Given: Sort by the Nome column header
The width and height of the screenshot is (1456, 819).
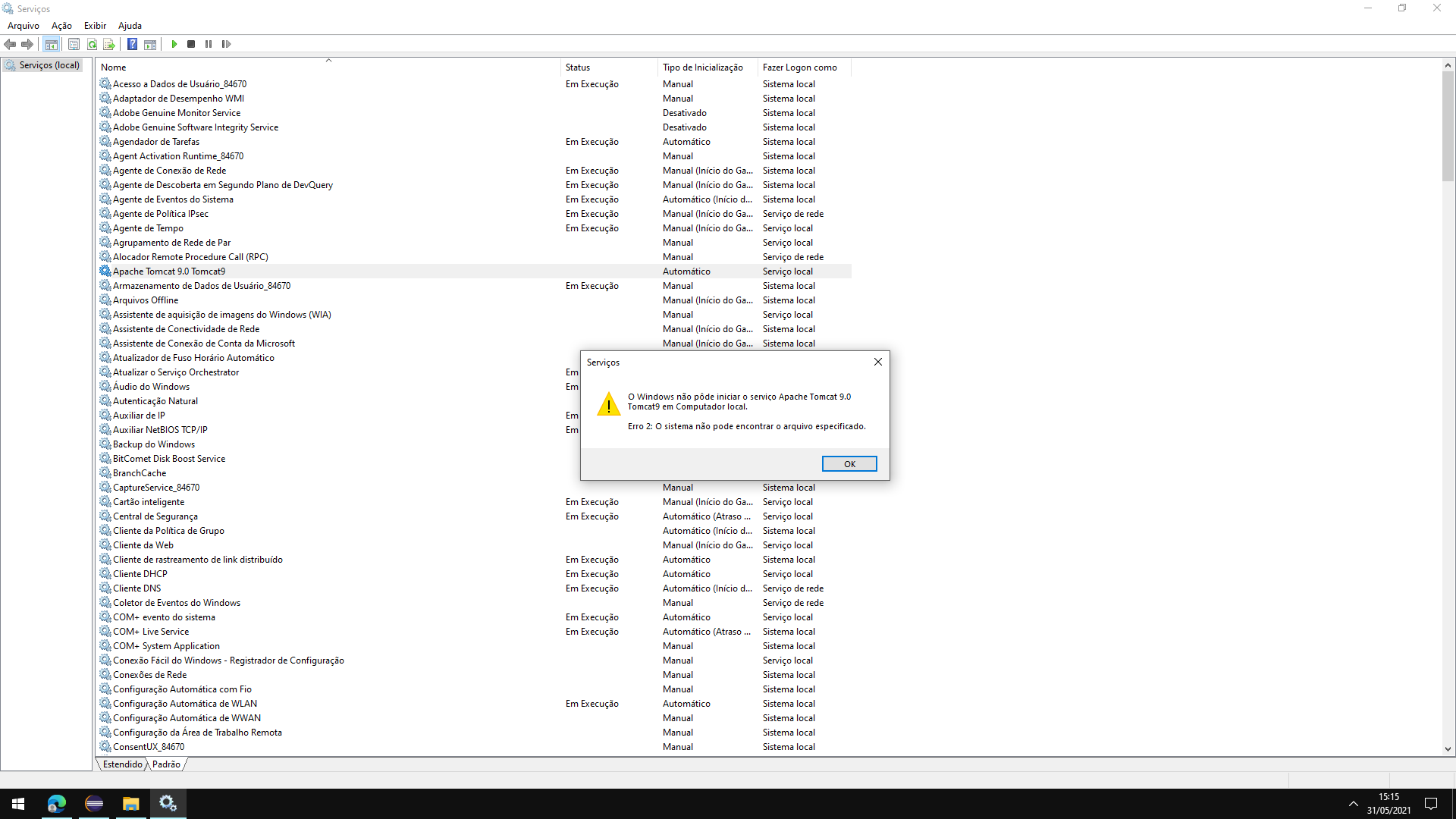Looking at the screenshot, I should [x=328, y=67].
